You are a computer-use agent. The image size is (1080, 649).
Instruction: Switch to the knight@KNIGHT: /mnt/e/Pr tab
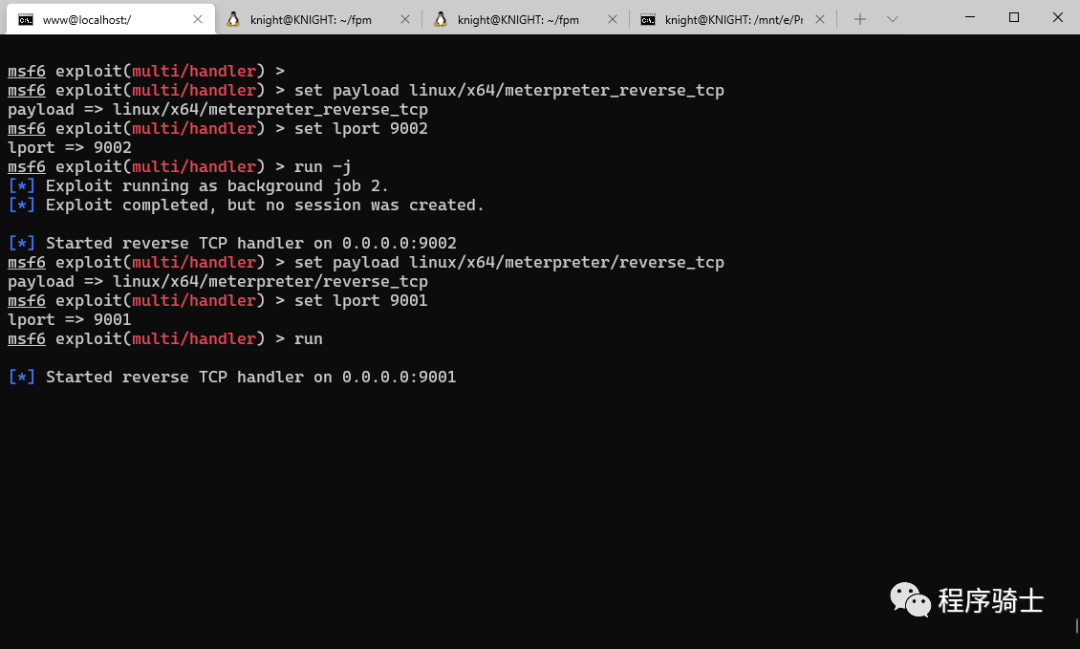[733, 20]
